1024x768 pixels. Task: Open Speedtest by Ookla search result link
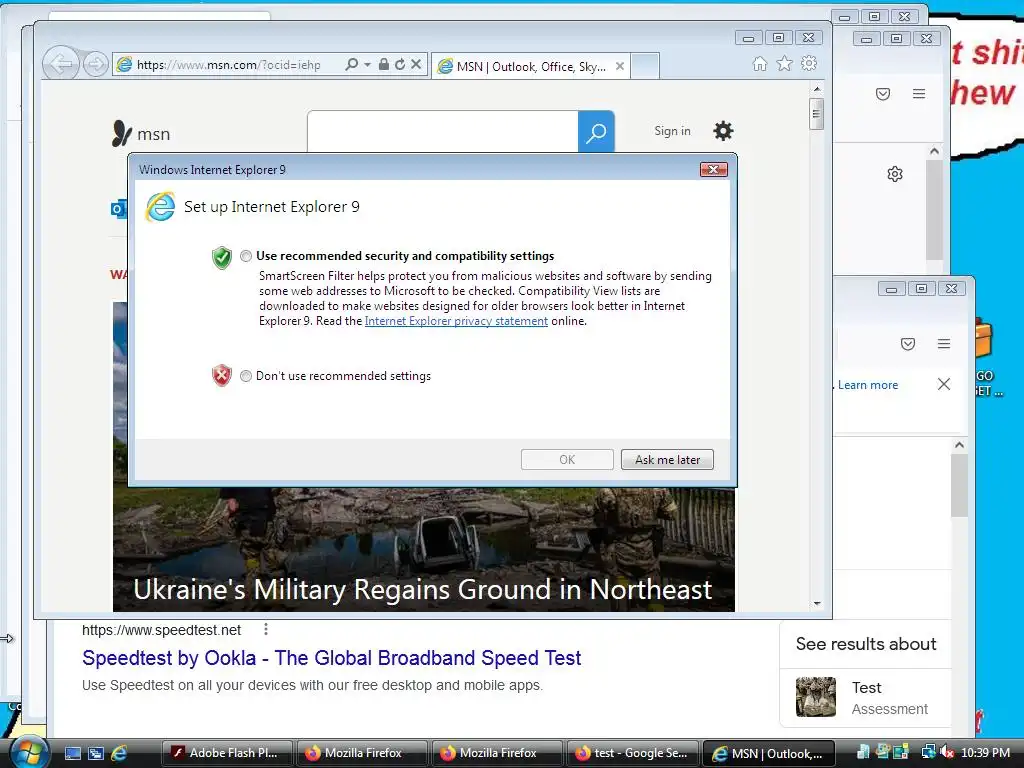click(x=332, y=658)
